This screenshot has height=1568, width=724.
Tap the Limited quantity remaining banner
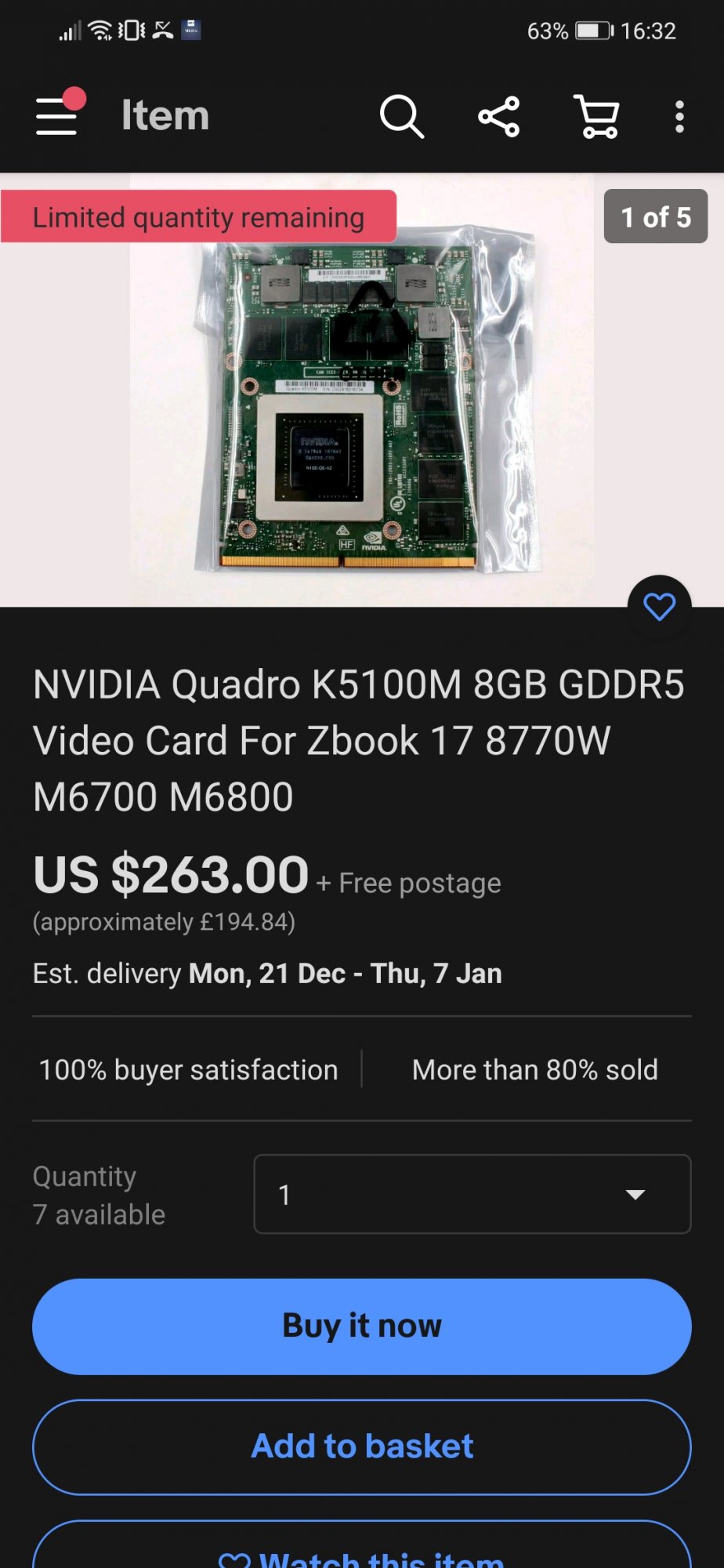[x=198, y=216]
